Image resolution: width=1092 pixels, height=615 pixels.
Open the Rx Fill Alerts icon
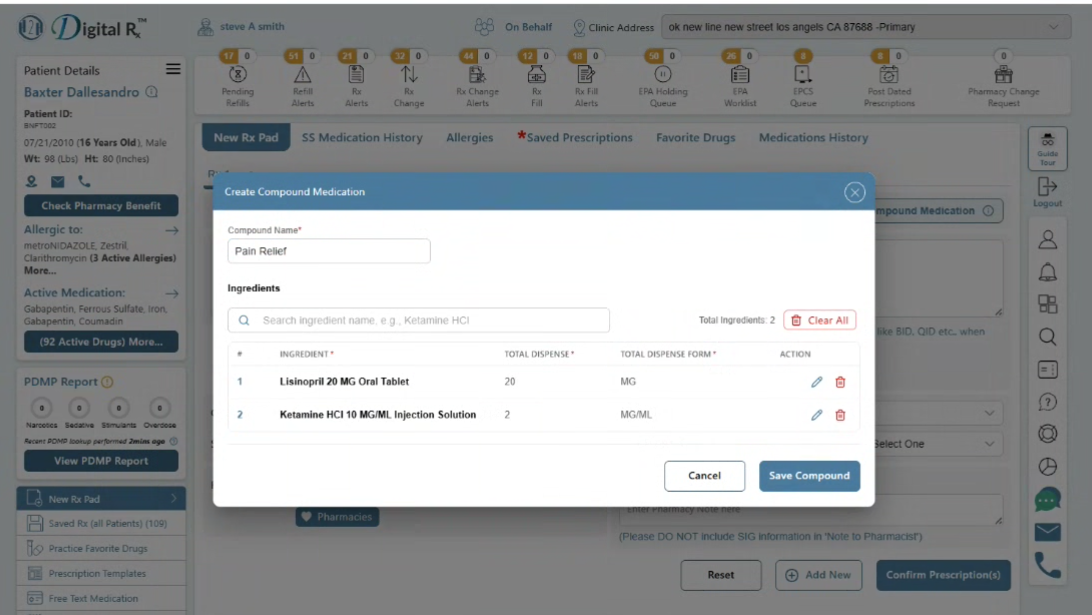pyautogui.click(x=586, y=74)
